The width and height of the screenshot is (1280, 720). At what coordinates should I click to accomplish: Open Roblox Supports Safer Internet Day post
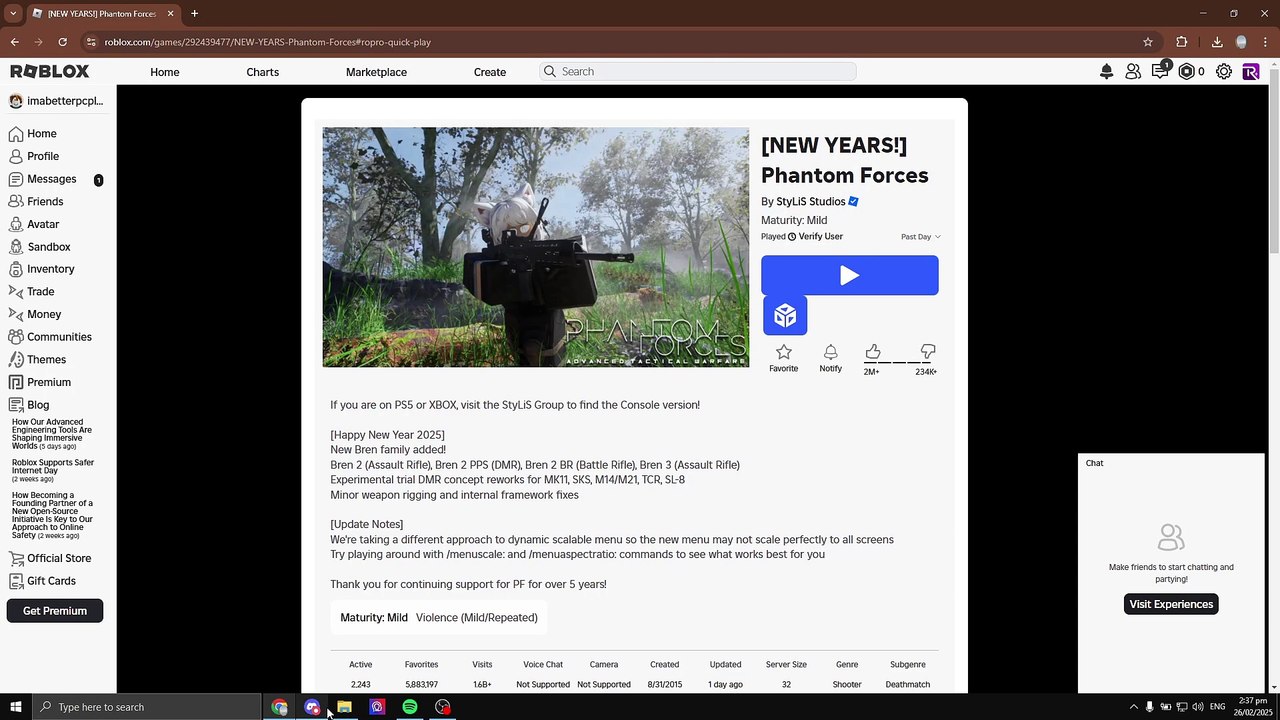click(x=53, y=470)
